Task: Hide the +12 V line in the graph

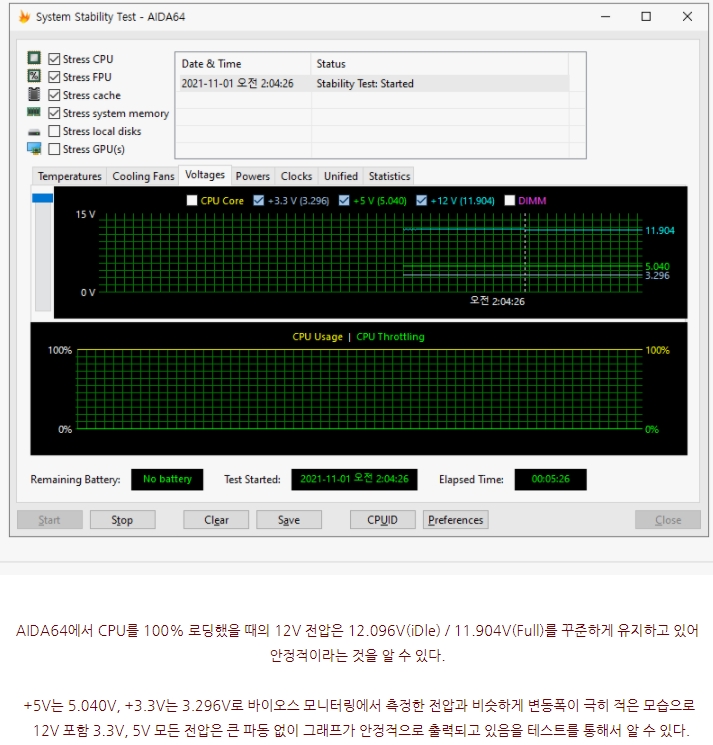Action: [421, 201]
